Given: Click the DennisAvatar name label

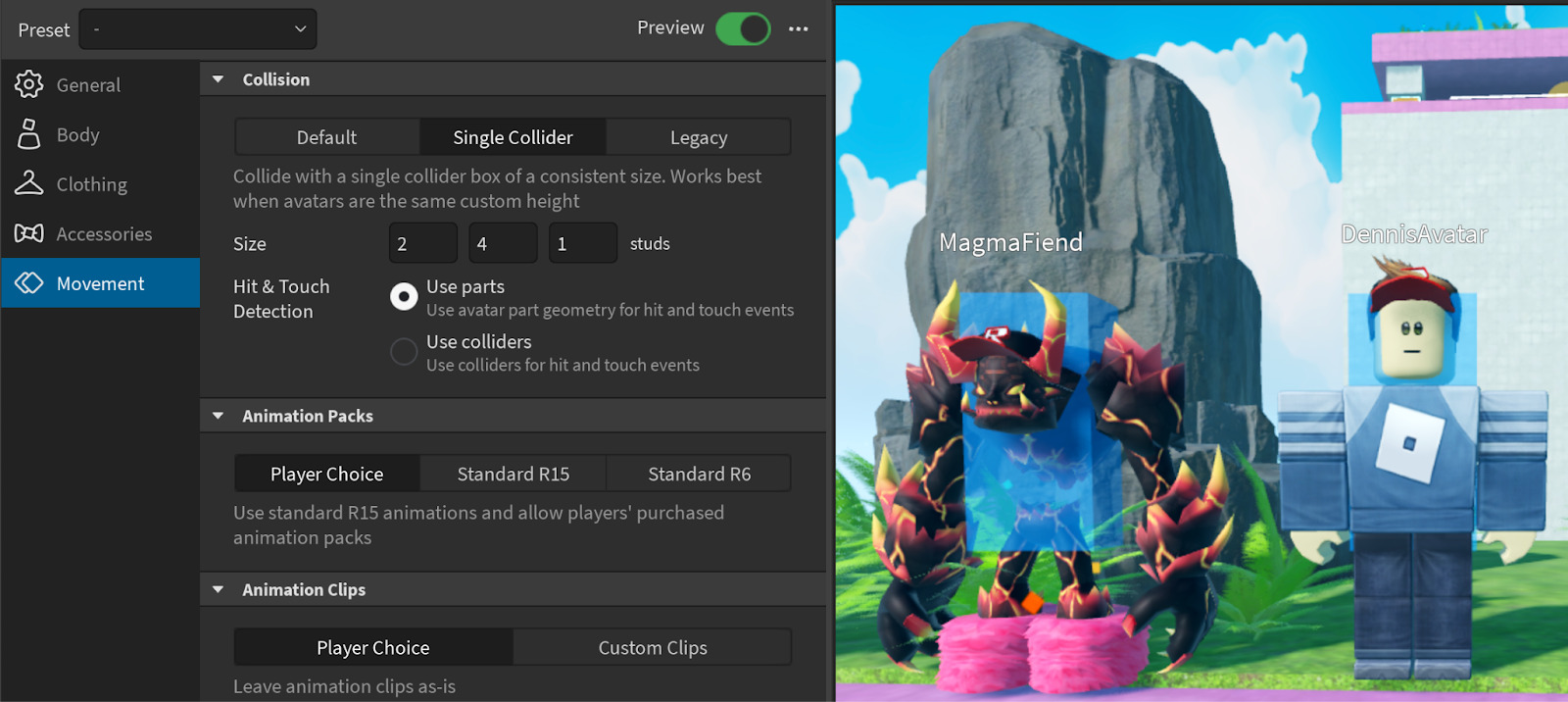Looking at the screenshot, I should (1414, 234).
